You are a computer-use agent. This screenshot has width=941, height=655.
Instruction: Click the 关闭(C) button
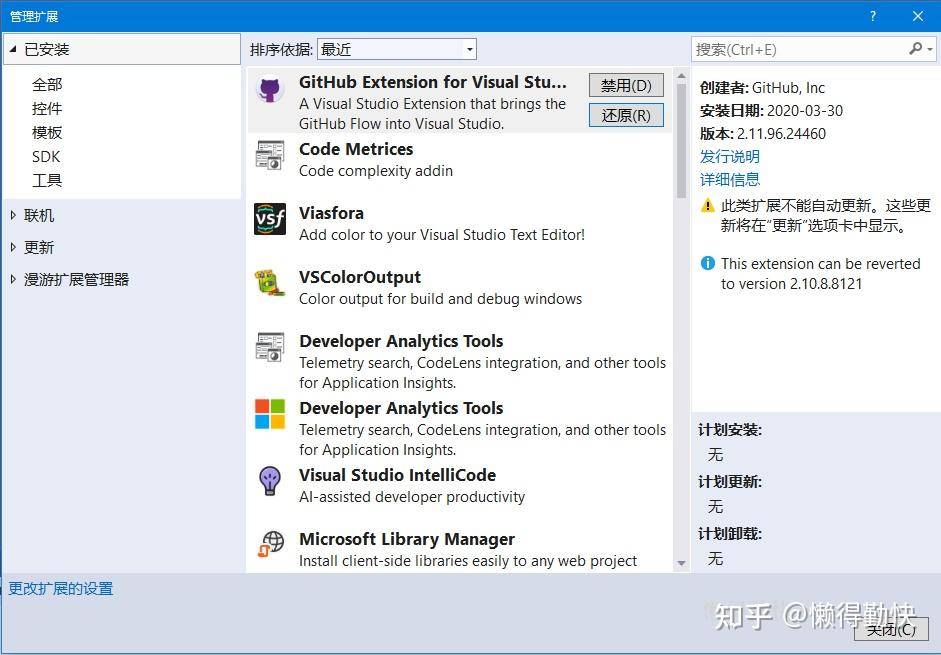click(891, 629)
